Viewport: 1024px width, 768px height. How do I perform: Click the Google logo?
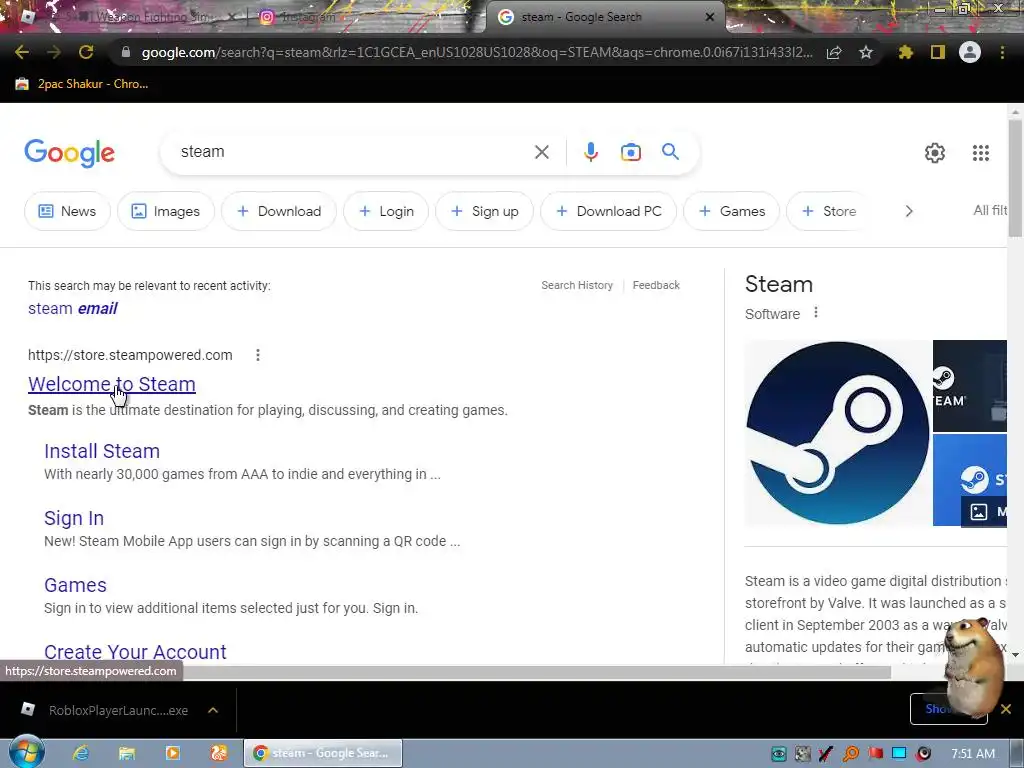click(69, 153)
